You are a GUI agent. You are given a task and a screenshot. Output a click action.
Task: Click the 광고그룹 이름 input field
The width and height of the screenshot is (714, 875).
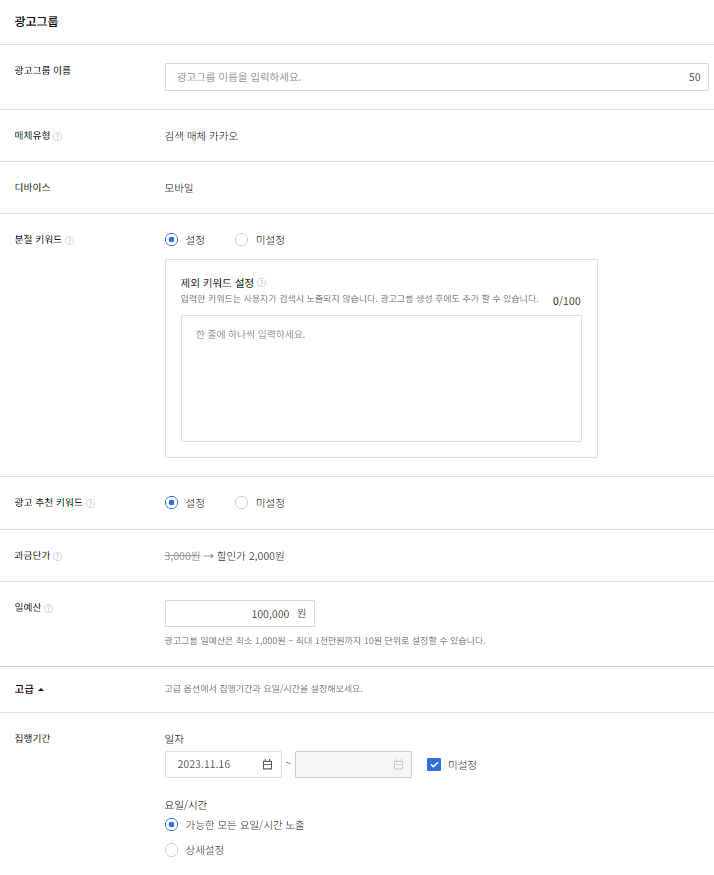425,77
